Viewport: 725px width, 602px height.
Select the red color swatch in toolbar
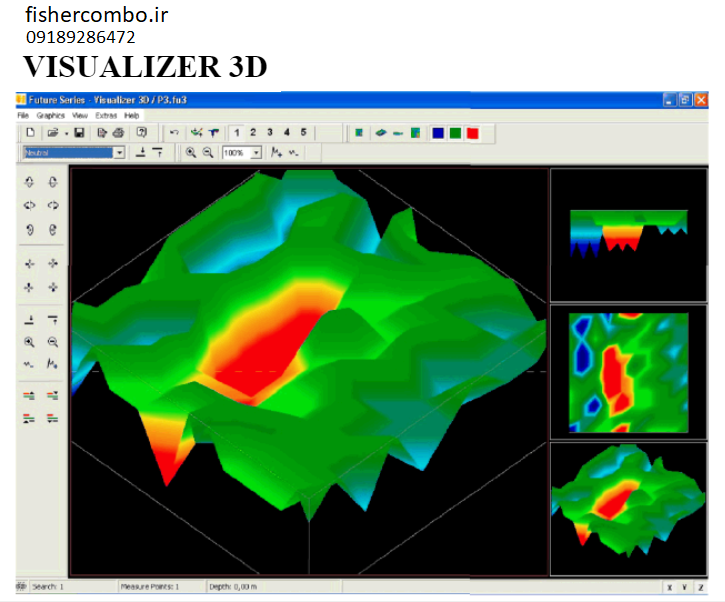(x=472, y=132)
